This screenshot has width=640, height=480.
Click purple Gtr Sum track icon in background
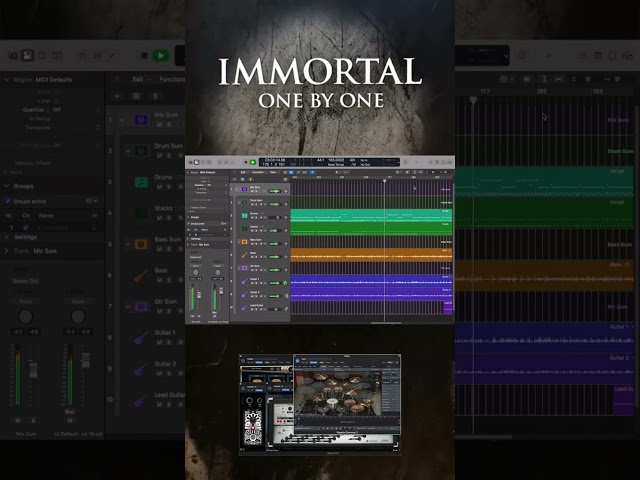pyautogui.click(x=141, y=306)
